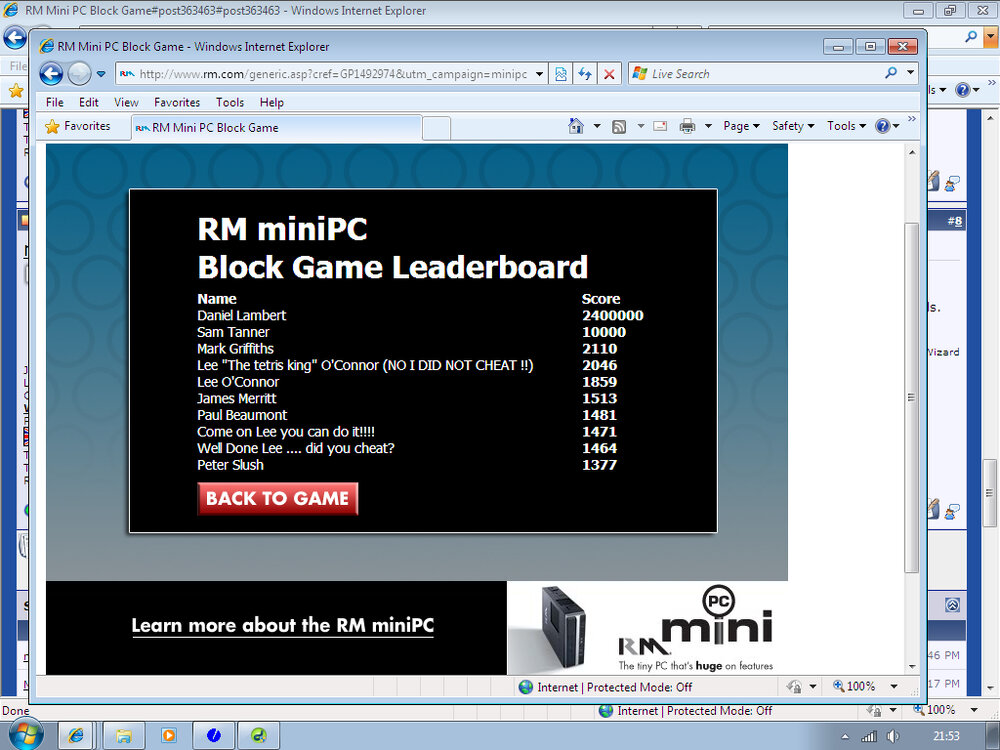Click the Live Search magnifier icon

tap(891, 73)
